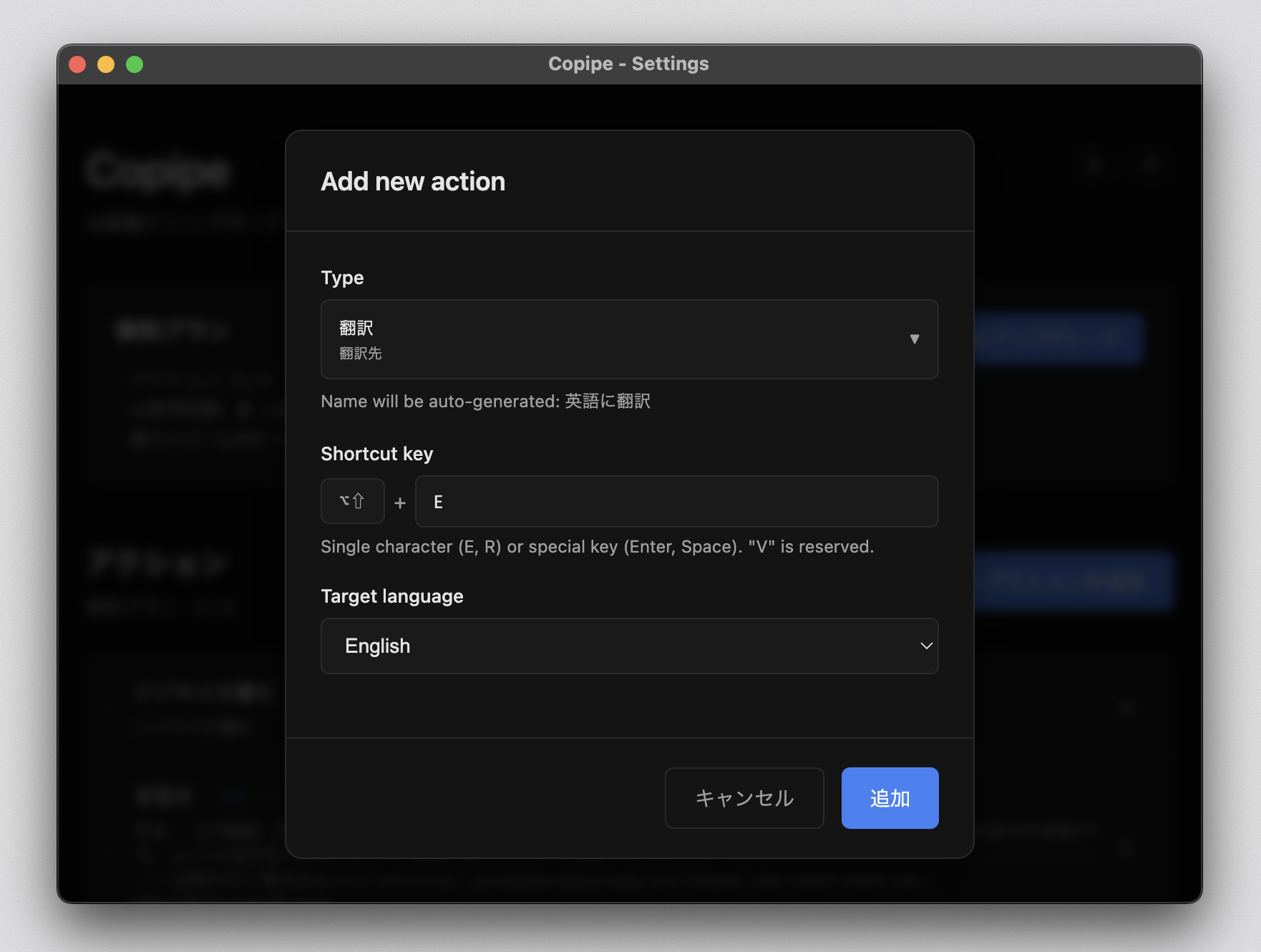This screenshot has height=952, width=1261.
Task: Click the ⌥⇧ modifier key button
Action: tap(352, 501)
